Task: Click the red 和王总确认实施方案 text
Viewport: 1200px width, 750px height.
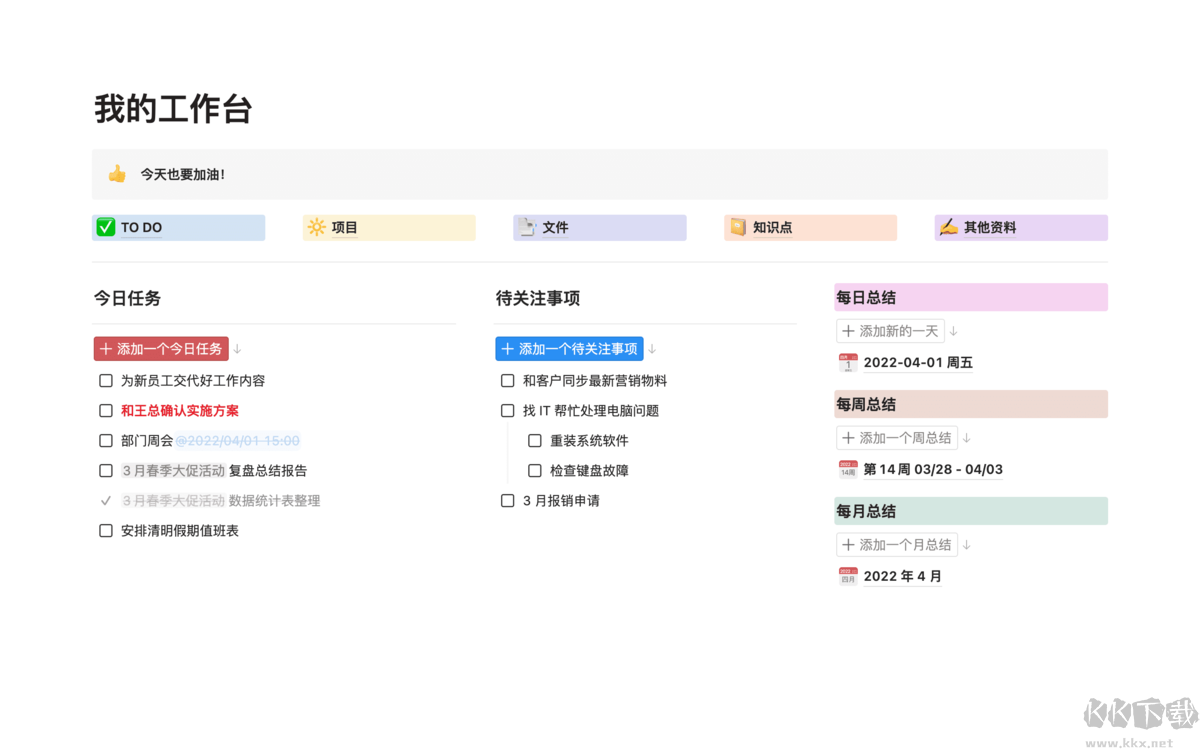Action: coord(180,411)
